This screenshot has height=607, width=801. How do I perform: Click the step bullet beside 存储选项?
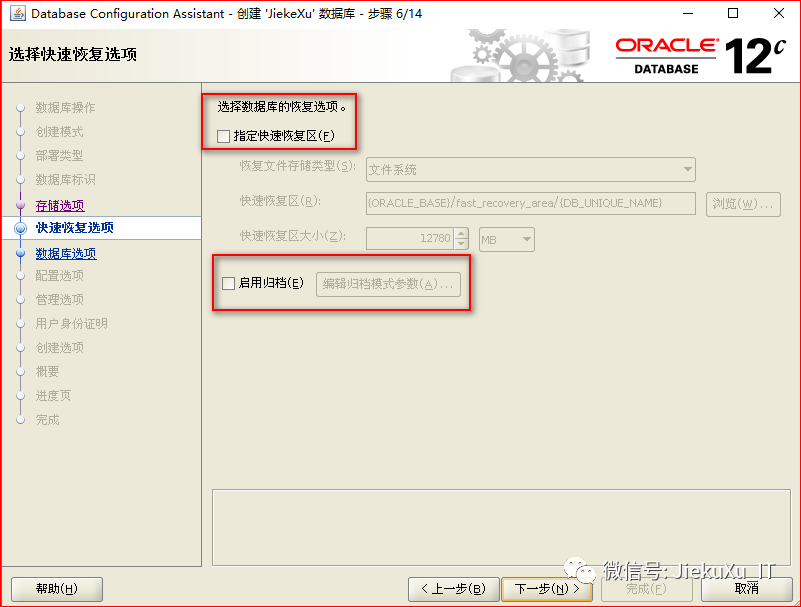(x=20, y=205)
